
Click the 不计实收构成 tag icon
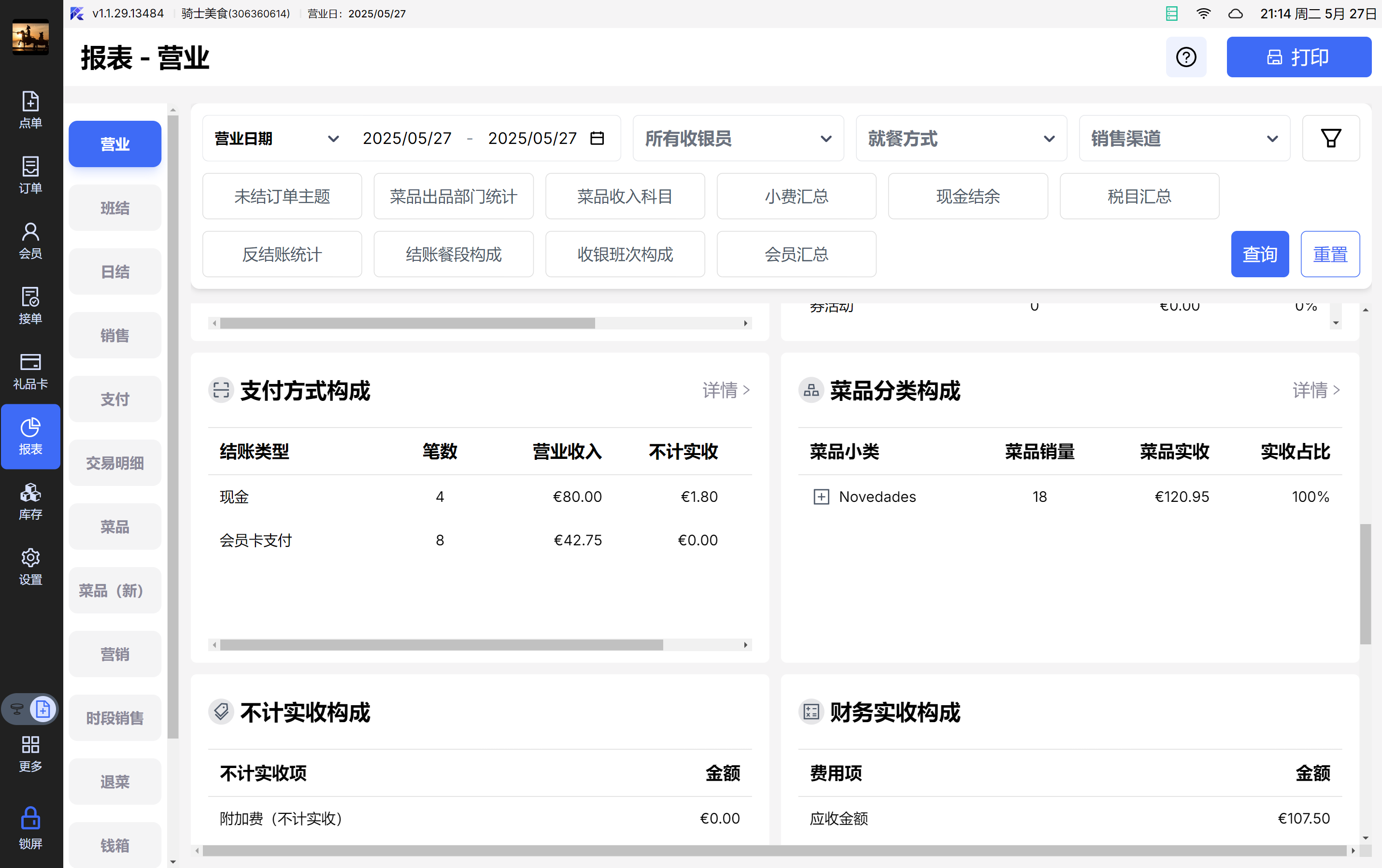tap(221, 712)
